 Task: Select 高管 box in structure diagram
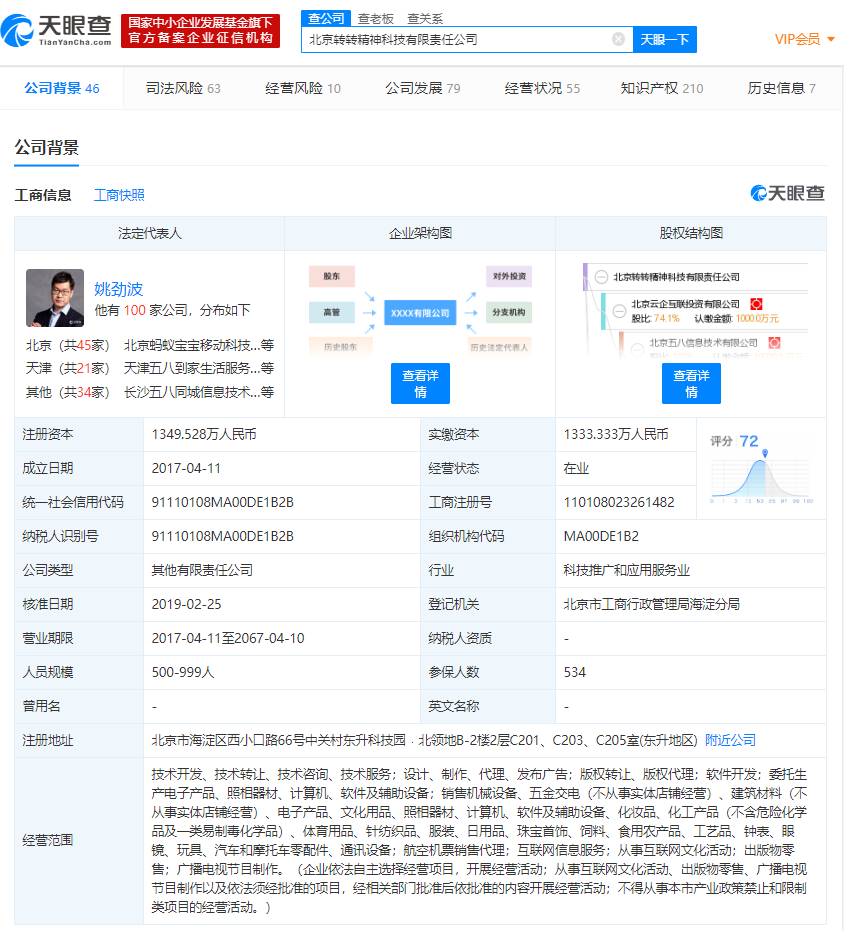click(x=331, y=312)
